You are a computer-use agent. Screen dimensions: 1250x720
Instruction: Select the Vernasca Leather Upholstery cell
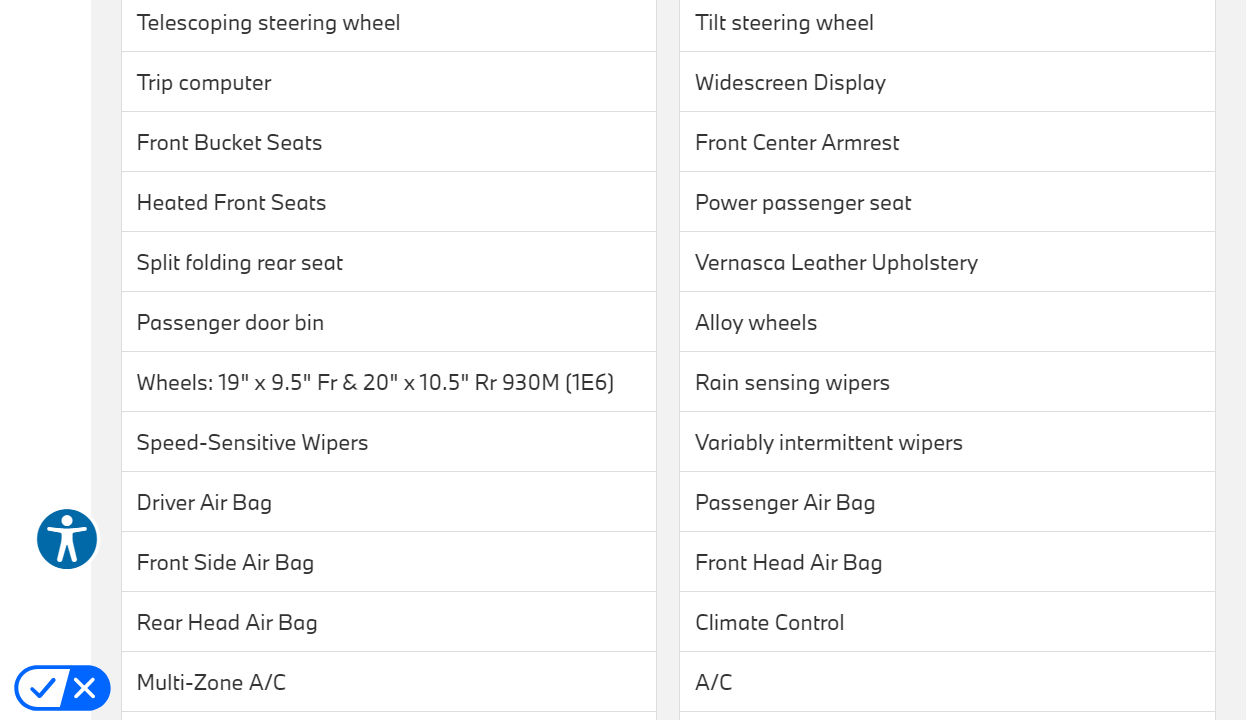836,263
